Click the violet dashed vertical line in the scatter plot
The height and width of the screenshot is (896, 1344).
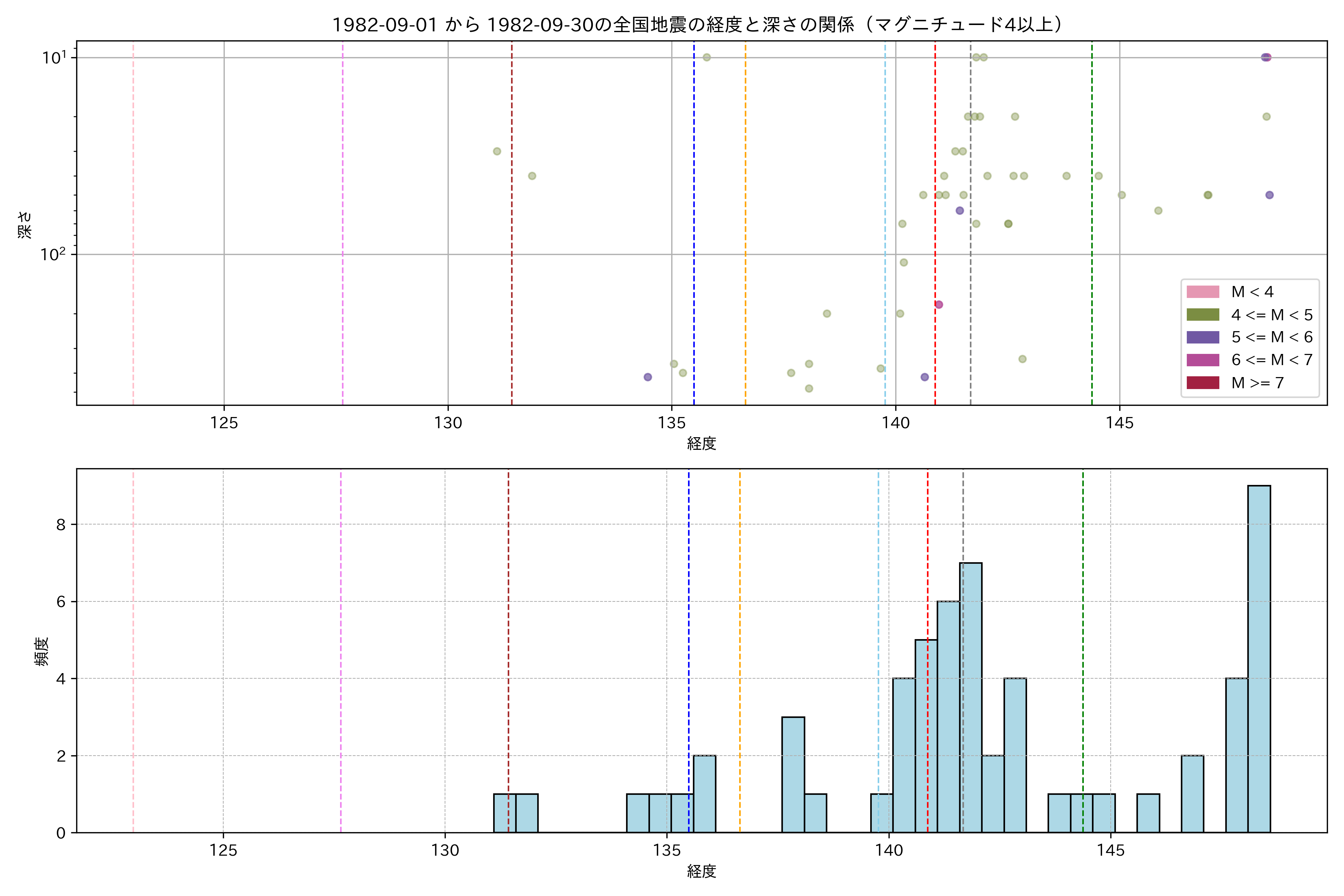click(x=343, y=228)
